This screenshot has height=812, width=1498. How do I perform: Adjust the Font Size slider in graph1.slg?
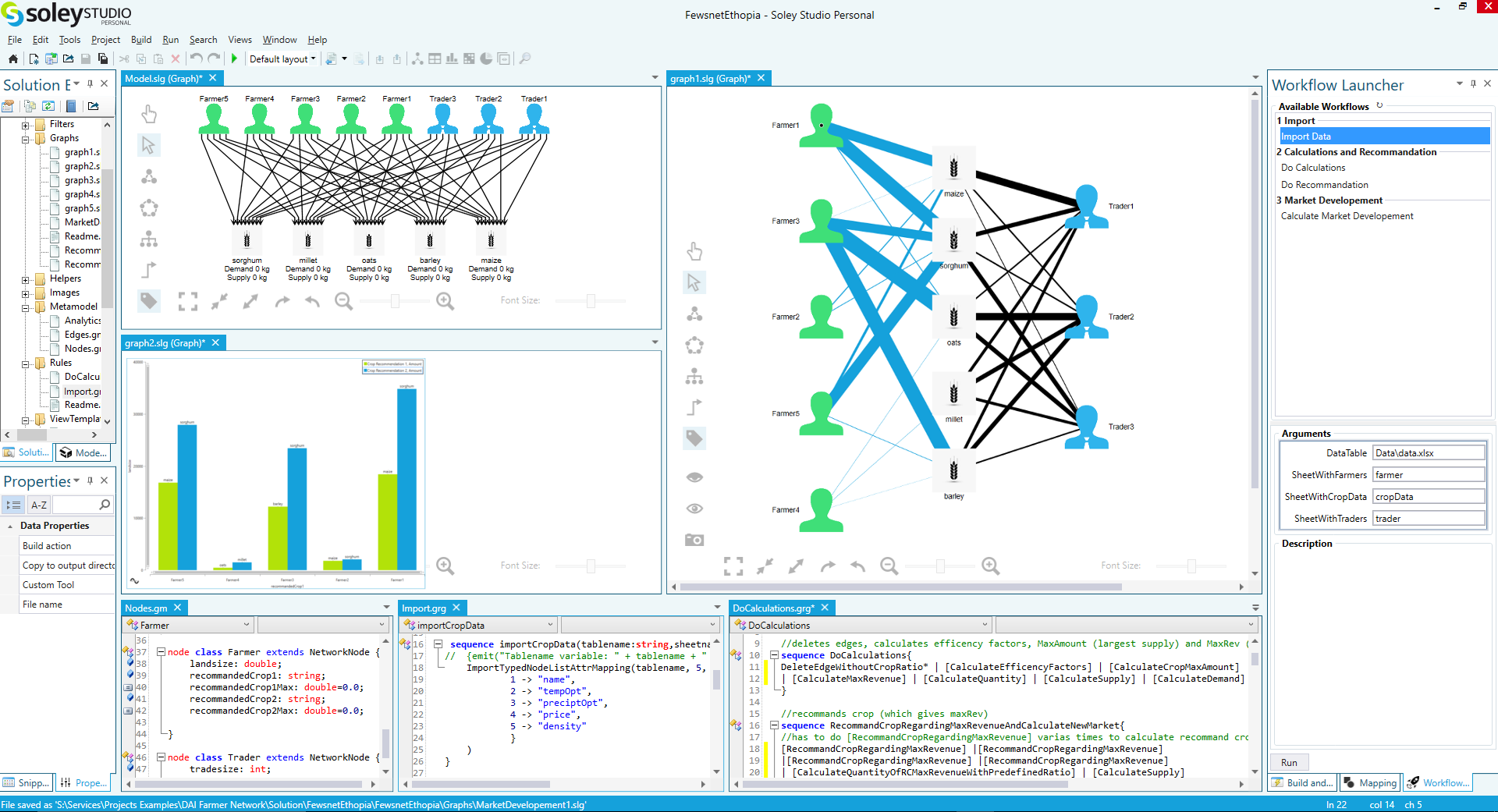coord(1191,566)
